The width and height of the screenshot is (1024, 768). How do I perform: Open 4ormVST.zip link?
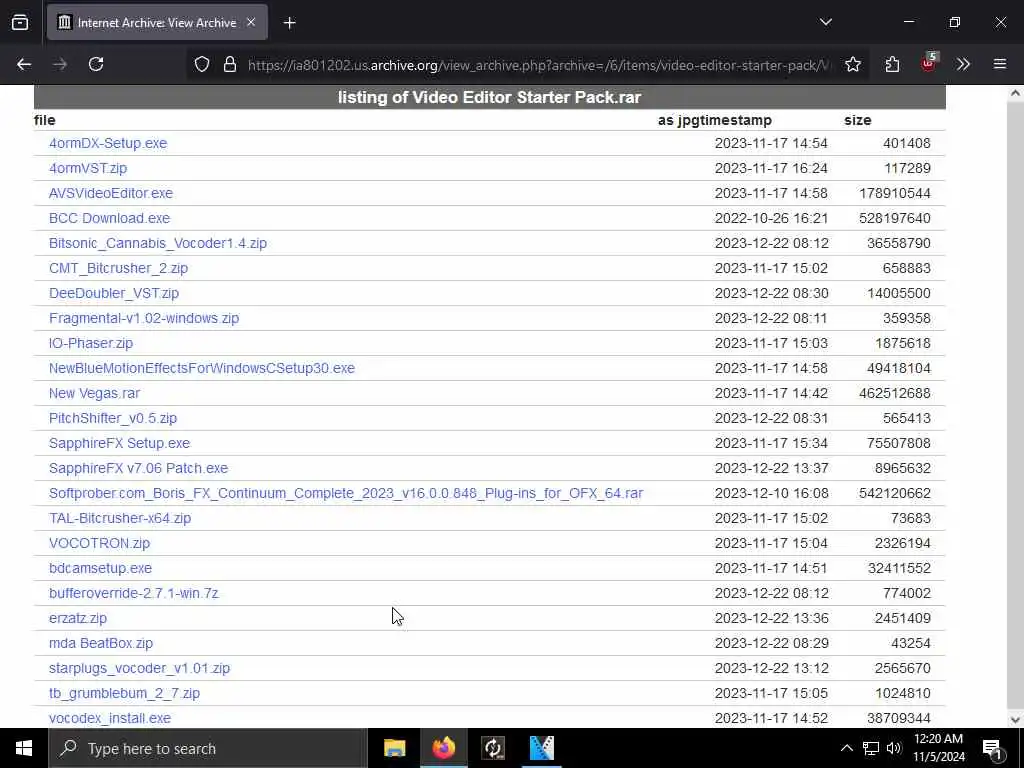[x=88, y=168]
